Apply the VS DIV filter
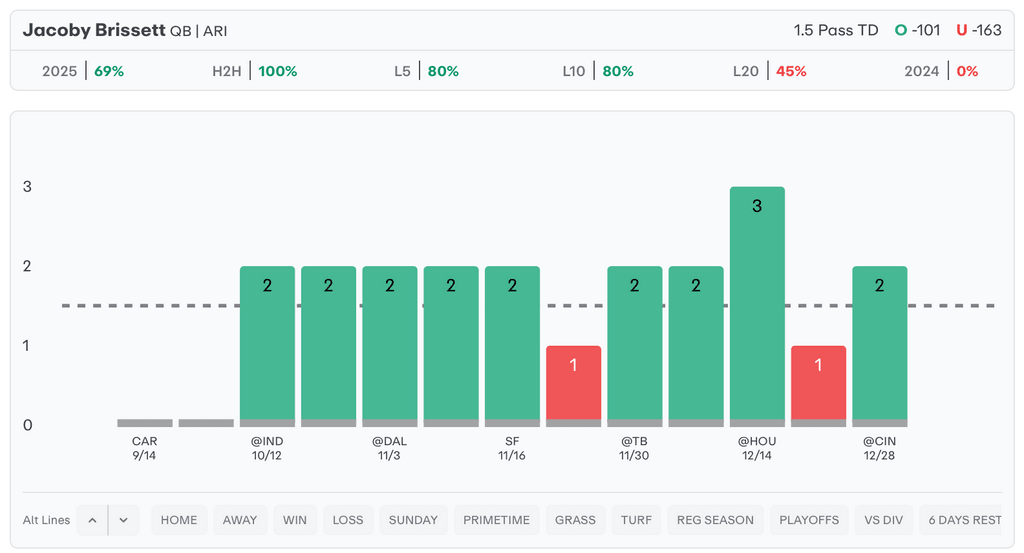This screenshot has height=553, width=1024. pos(884,520)
